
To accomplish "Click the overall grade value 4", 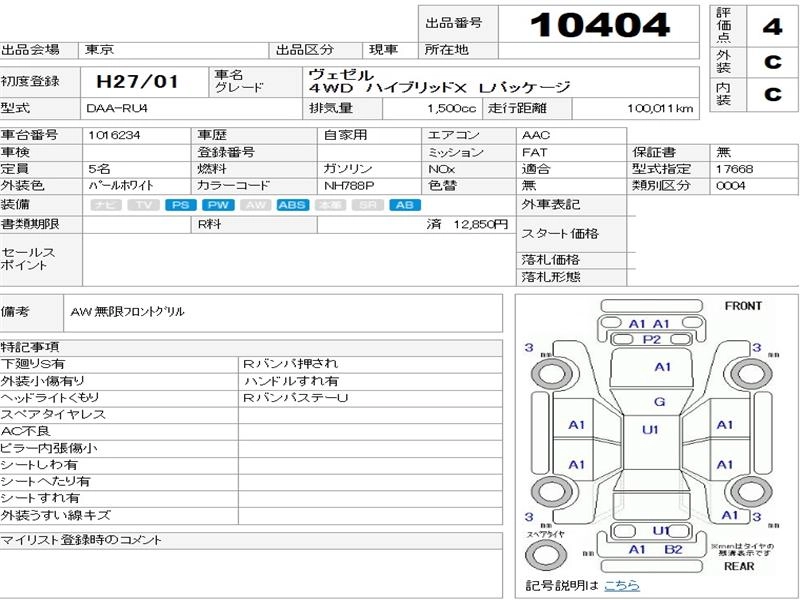I will tap(772, 27).
